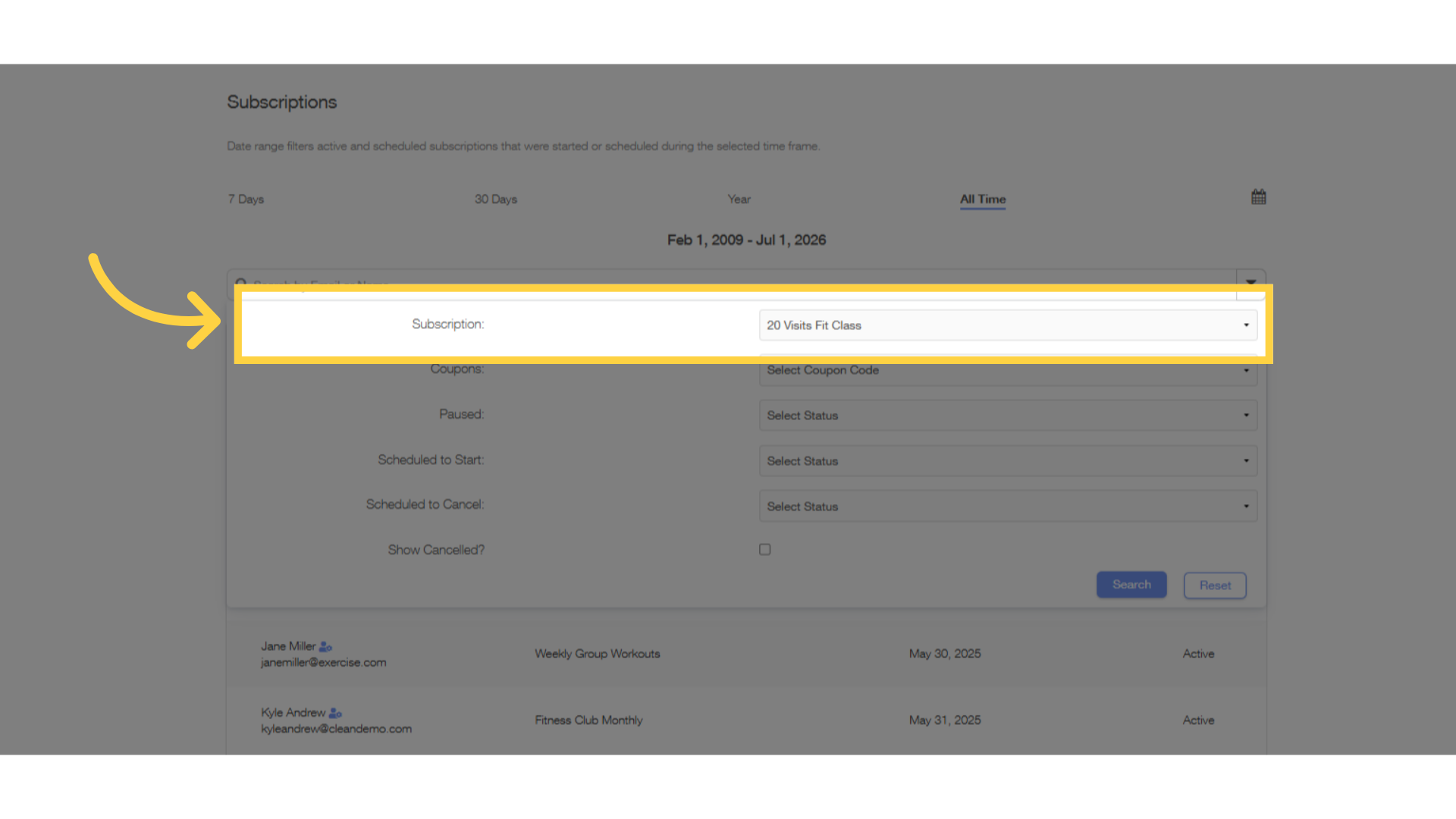The height and width of the screenshot is (819, 1456).
Task: Open the Paused status dropdown
Action: pyautogui.click(x=1008, y=416)
